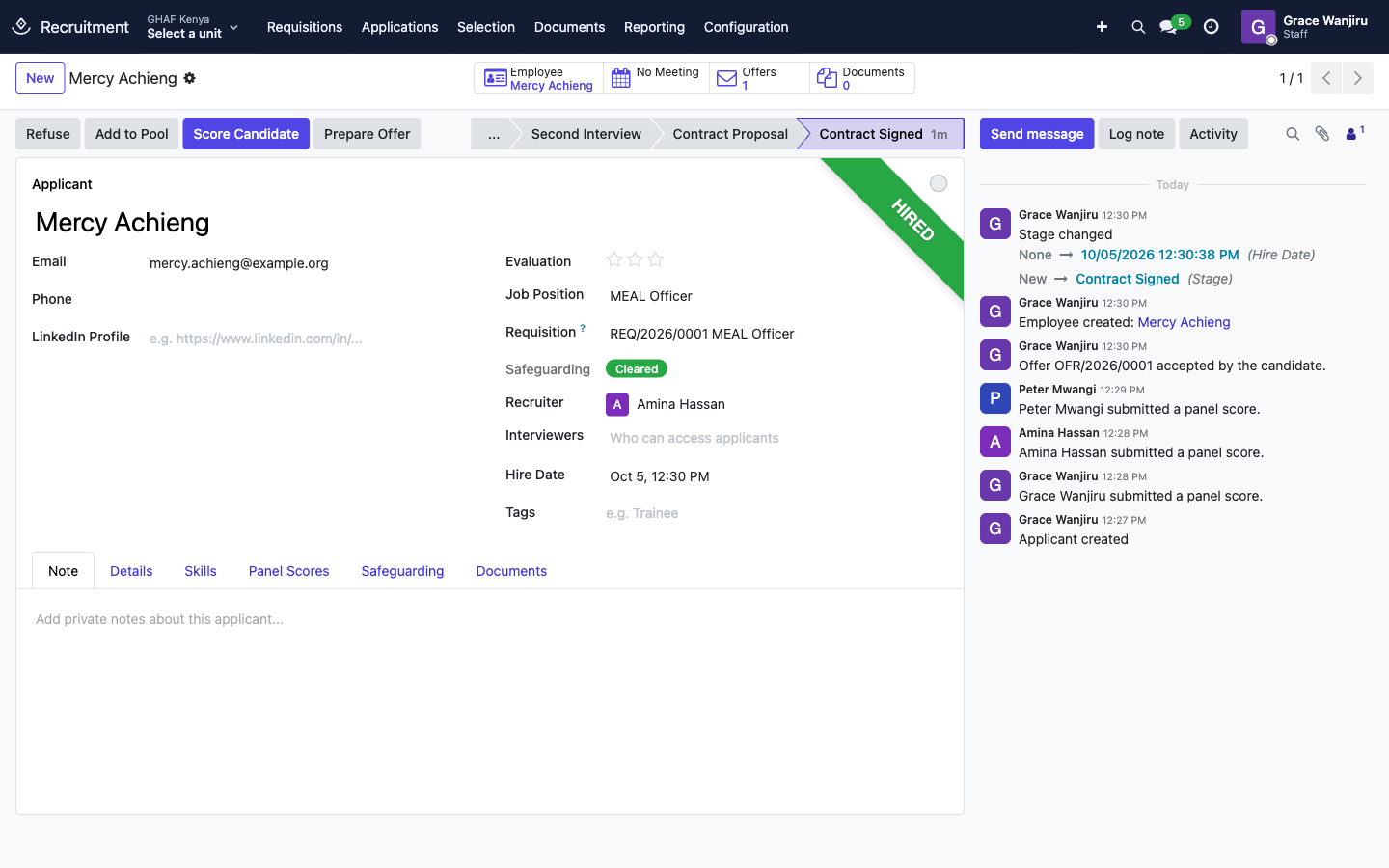Go to previous record arrow
This screenshot has width=1389, height=868.
click(1326, 78)
